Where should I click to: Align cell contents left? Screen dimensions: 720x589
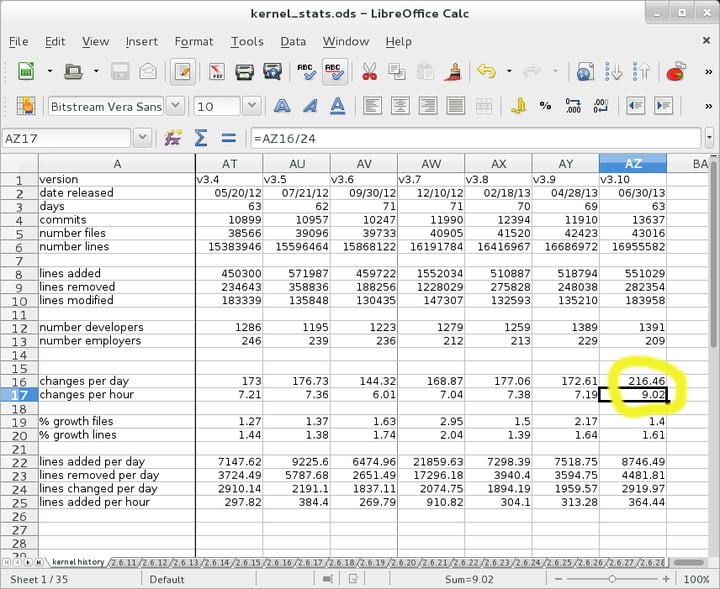[x=372, y=106]
